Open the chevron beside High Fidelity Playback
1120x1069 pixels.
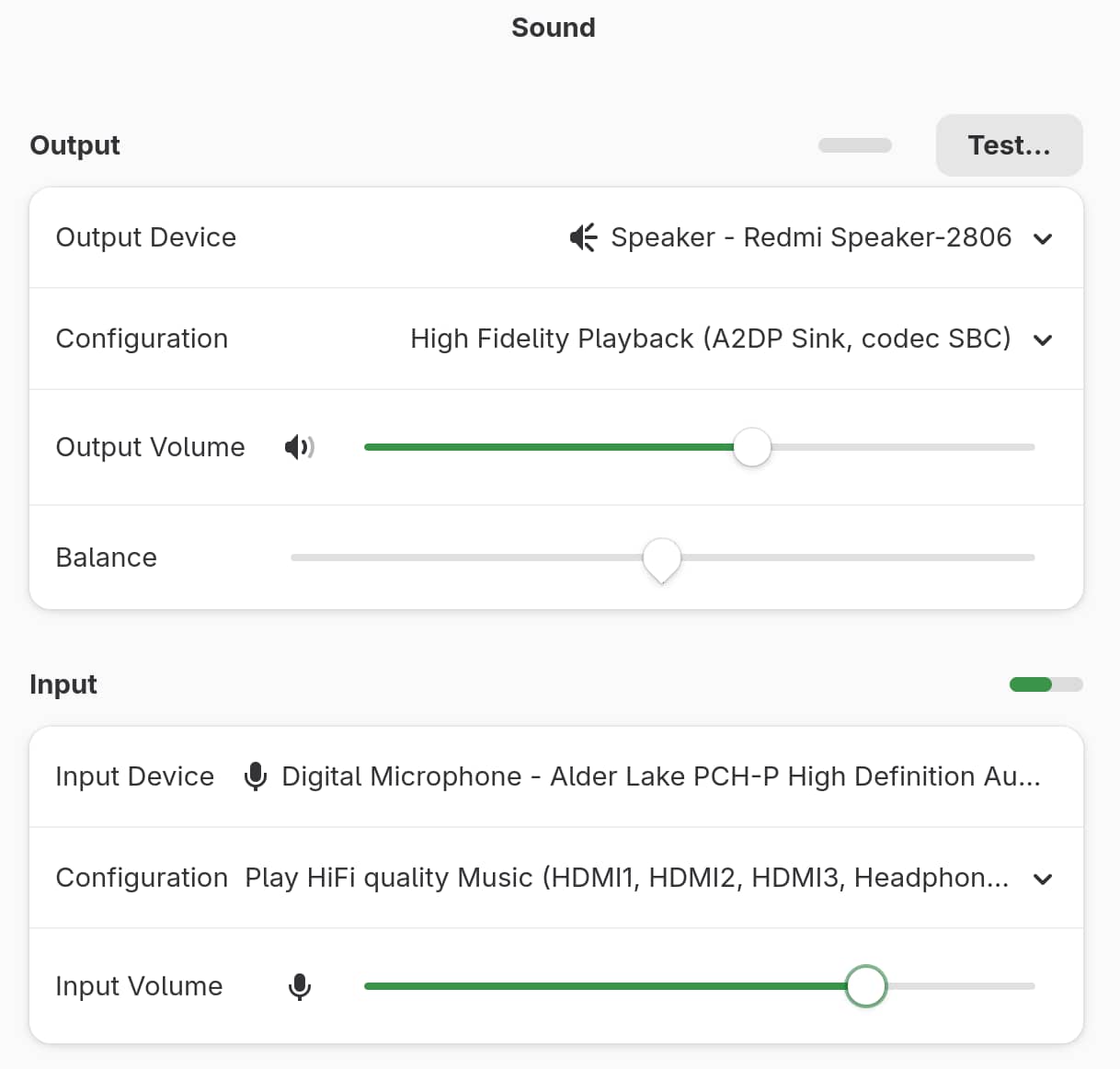pyautogui.click(x=1042, y=340)
